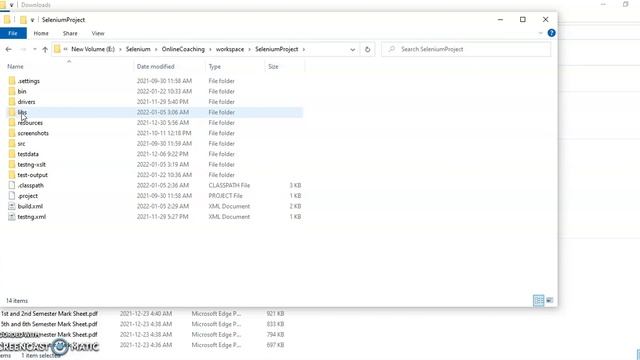Collapse the ribbon with the chevron
640x360 pixels.
coord(540,33)
